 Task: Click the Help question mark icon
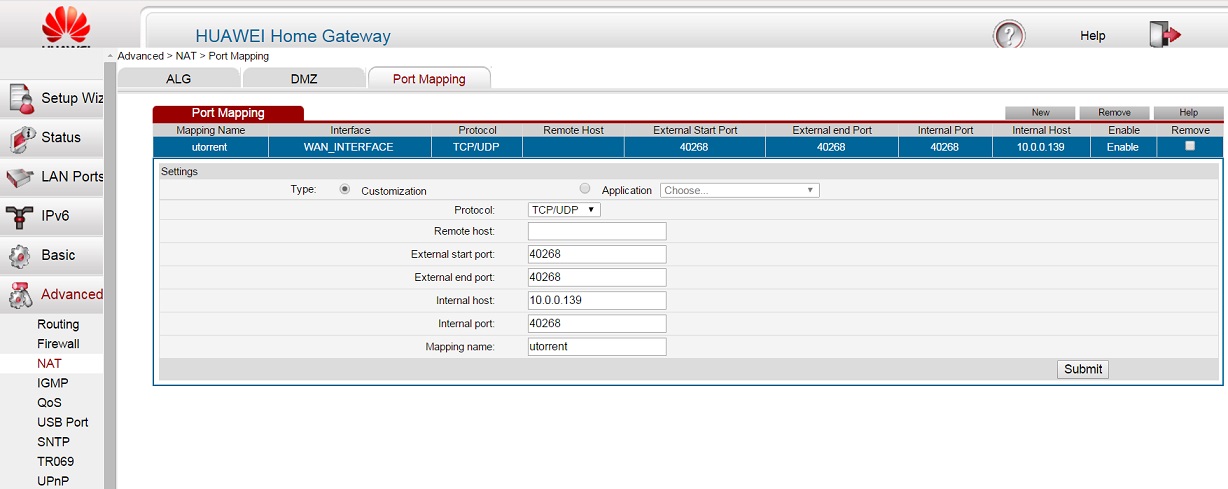pyautogui.click(x=1008, y=35)
